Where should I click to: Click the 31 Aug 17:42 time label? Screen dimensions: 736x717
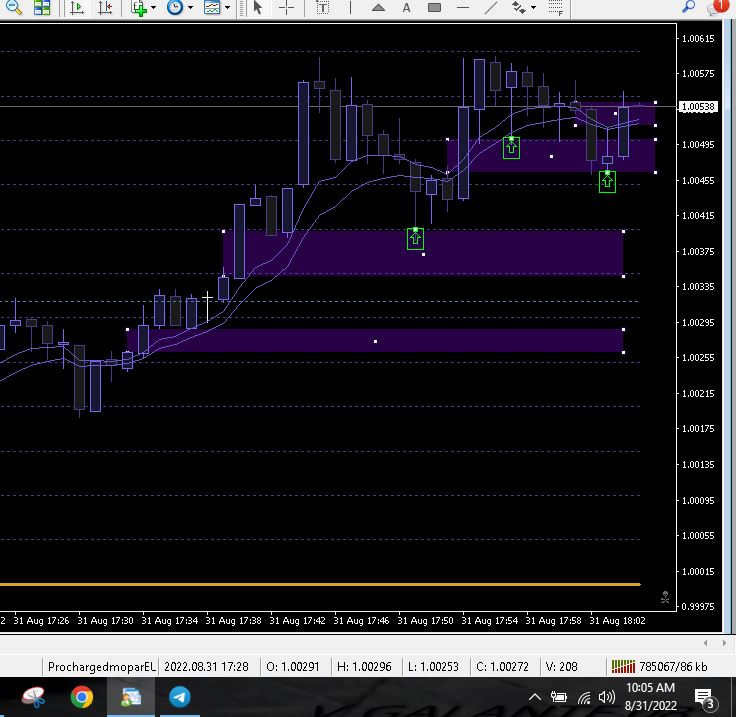[297, 620]
